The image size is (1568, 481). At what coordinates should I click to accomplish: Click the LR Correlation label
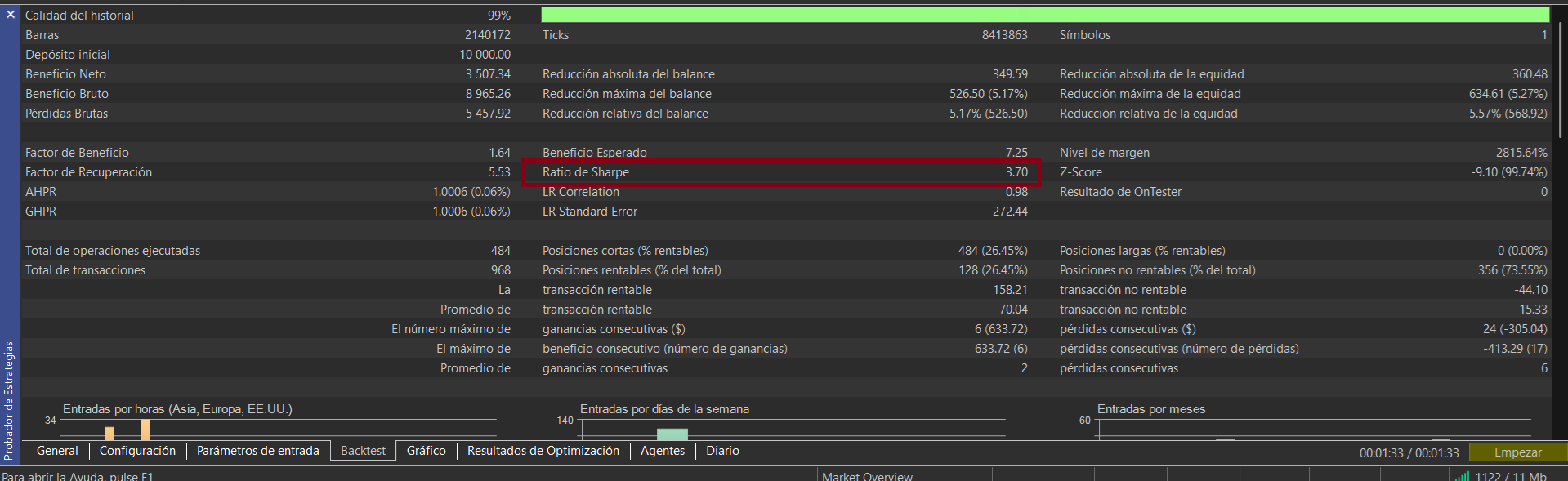tap(581, 192)
